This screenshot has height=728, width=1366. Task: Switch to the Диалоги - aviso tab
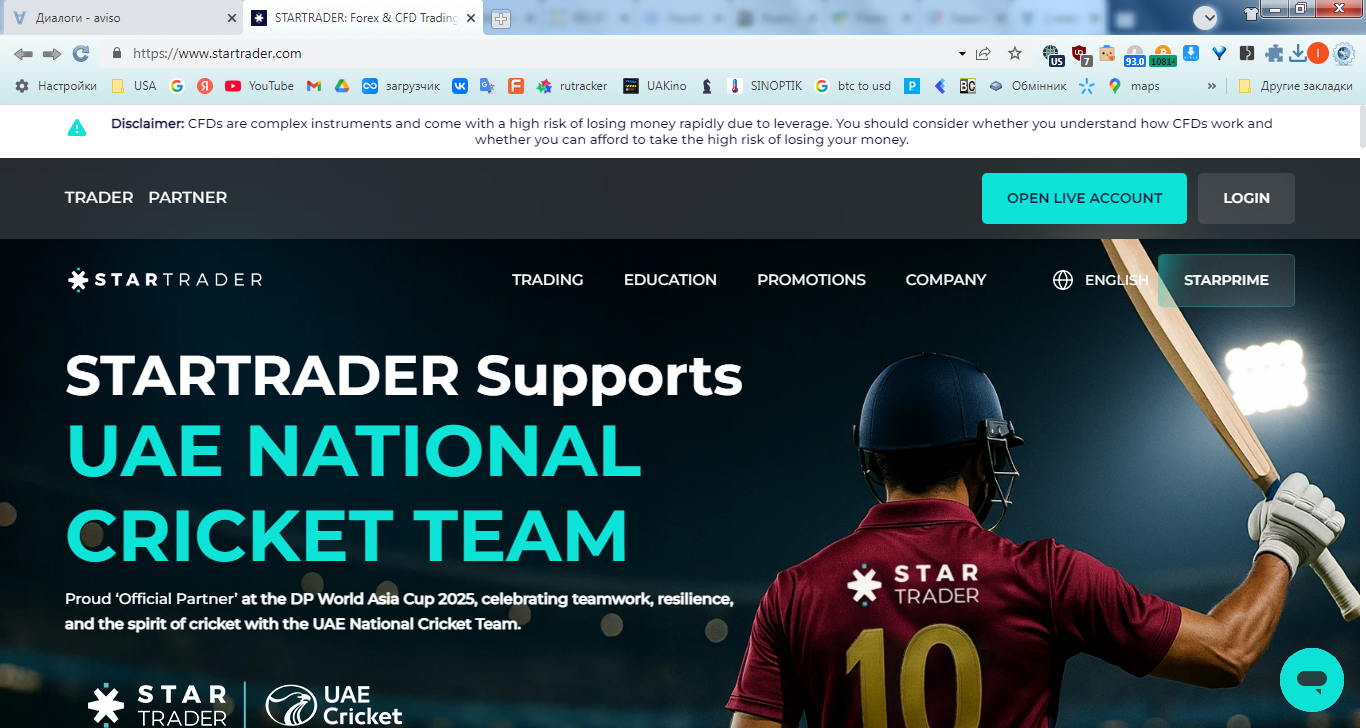[x=122, y=18]
